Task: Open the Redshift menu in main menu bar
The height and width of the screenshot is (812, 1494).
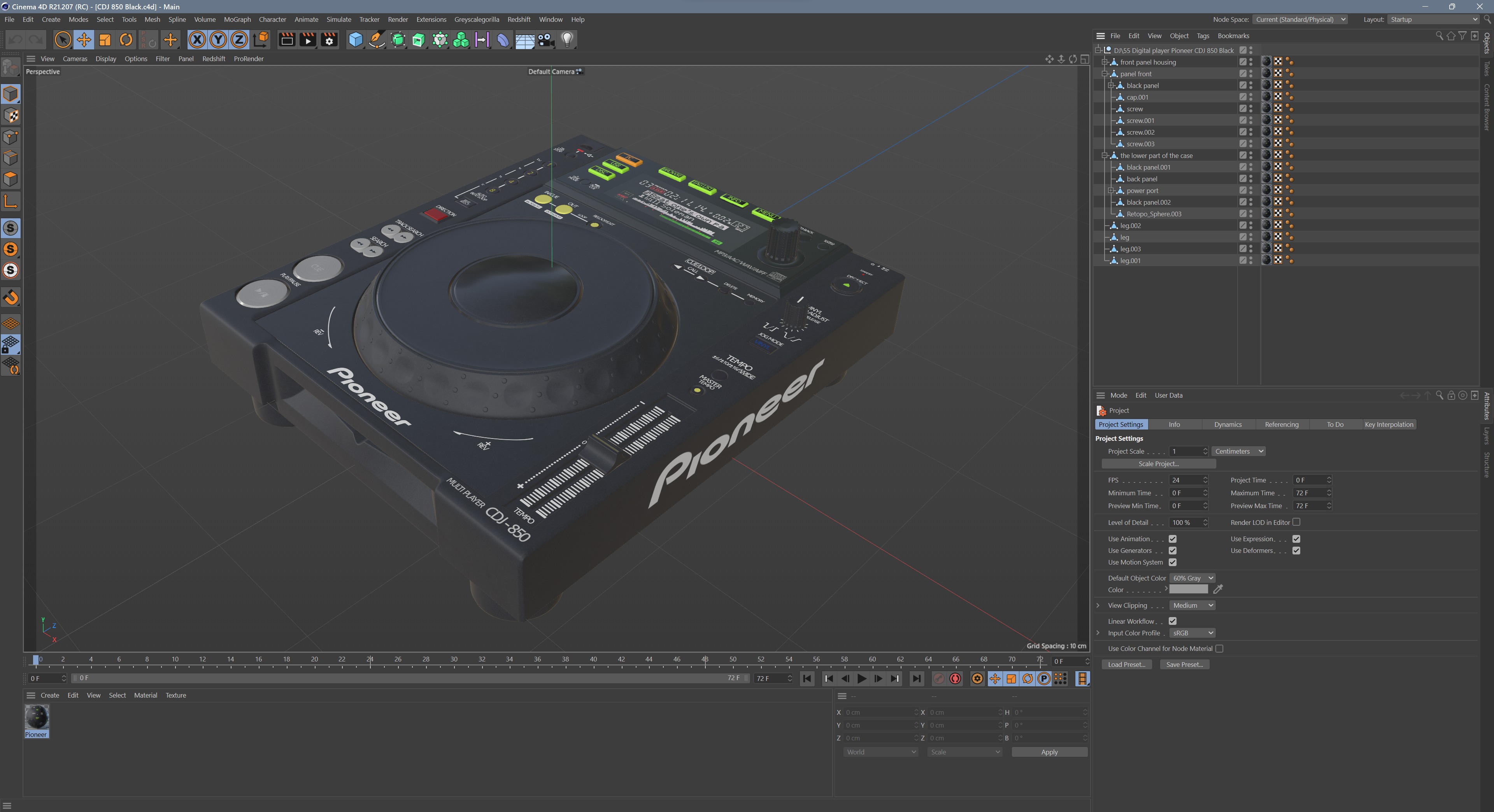Action: point(519,19)
